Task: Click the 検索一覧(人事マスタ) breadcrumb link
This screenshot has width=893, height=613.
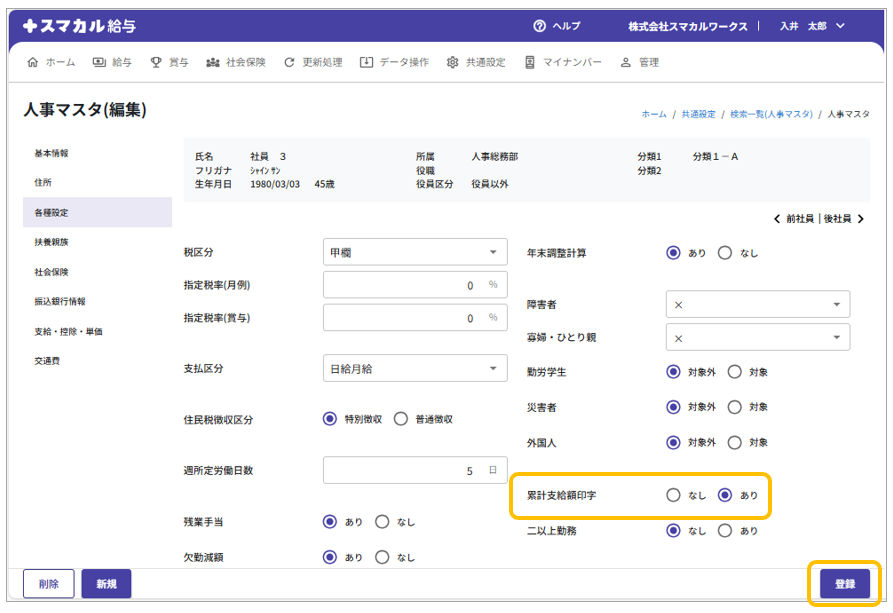Action: [771, 115]
